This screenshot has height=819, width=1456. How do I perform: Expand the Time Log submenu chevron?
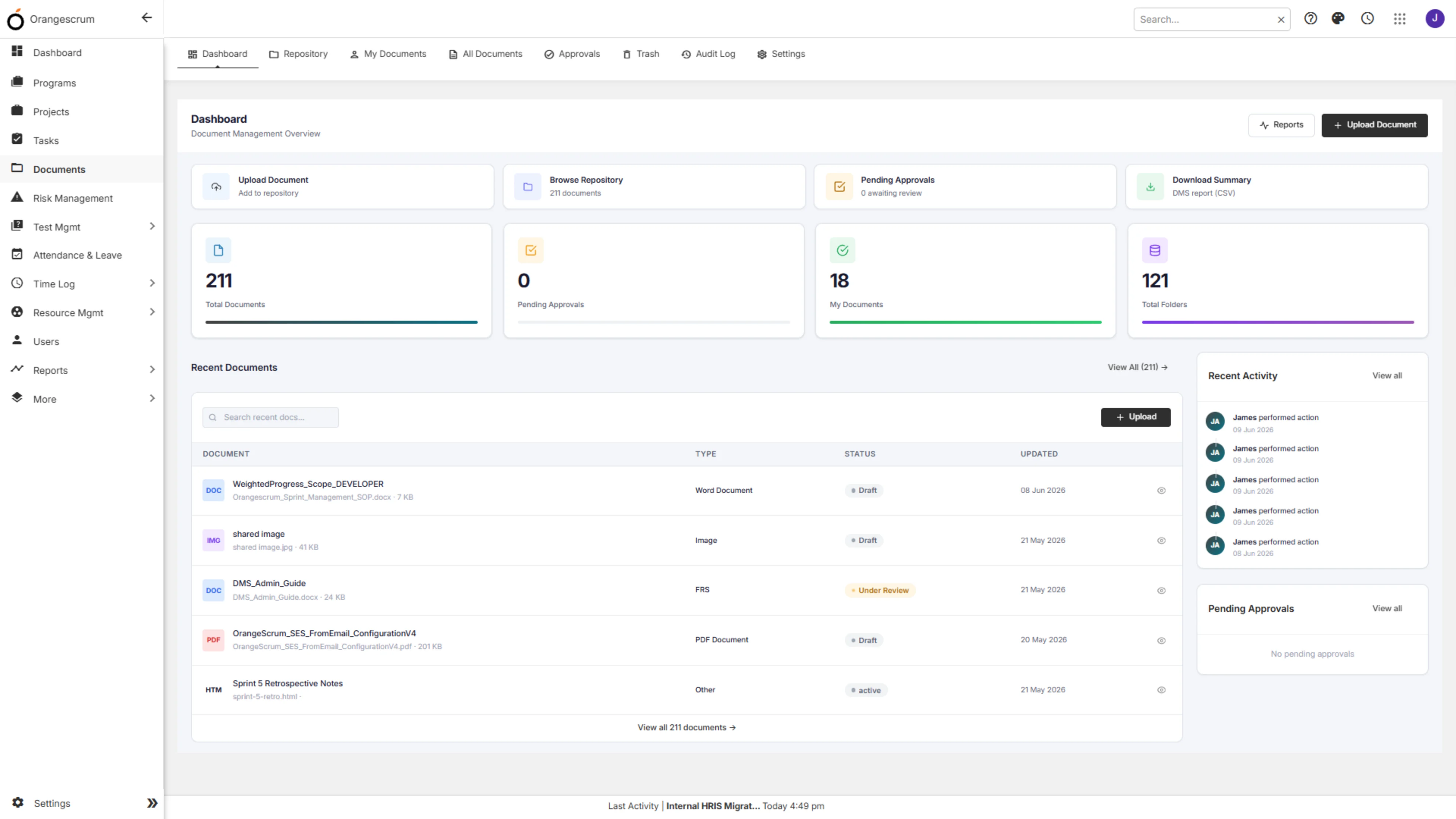click(152, 283)
